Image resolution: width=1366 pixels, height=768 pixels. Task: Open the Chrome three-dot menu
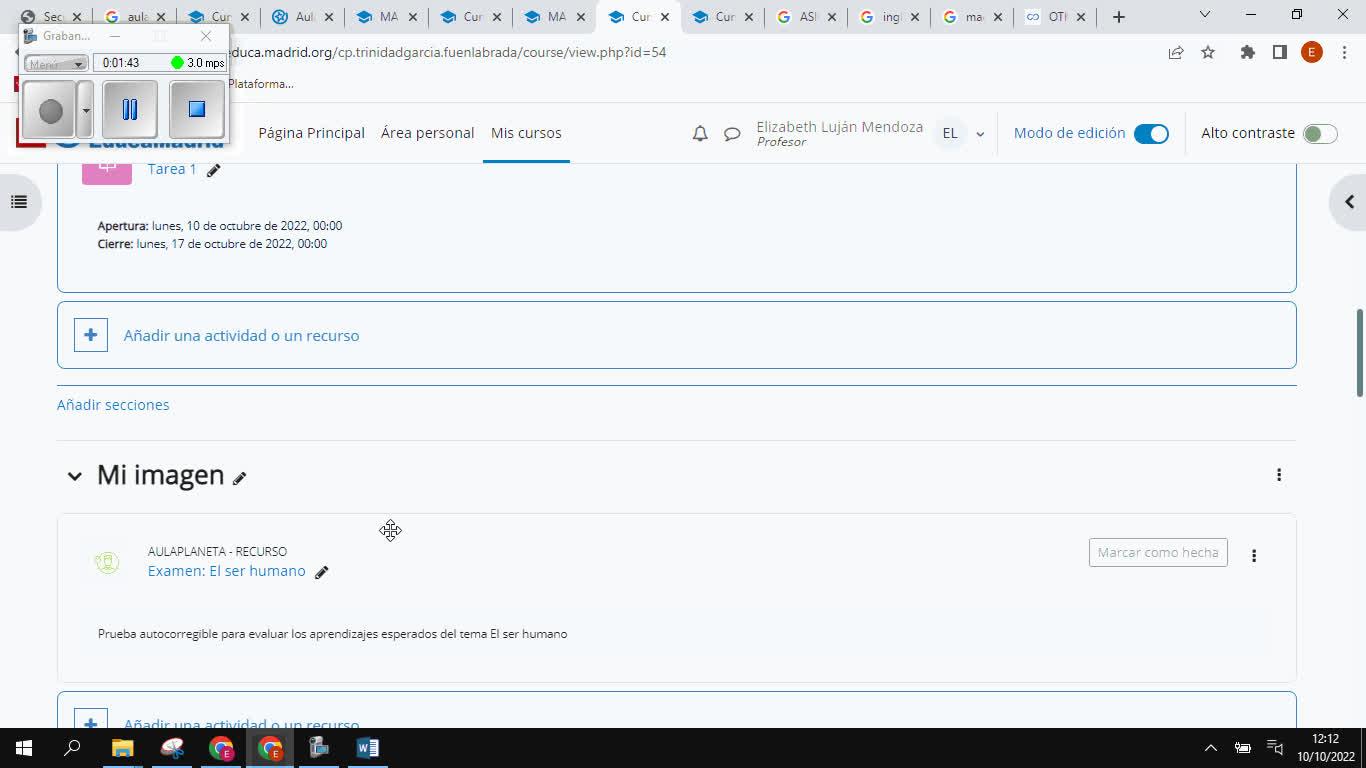coord(1343,52)
